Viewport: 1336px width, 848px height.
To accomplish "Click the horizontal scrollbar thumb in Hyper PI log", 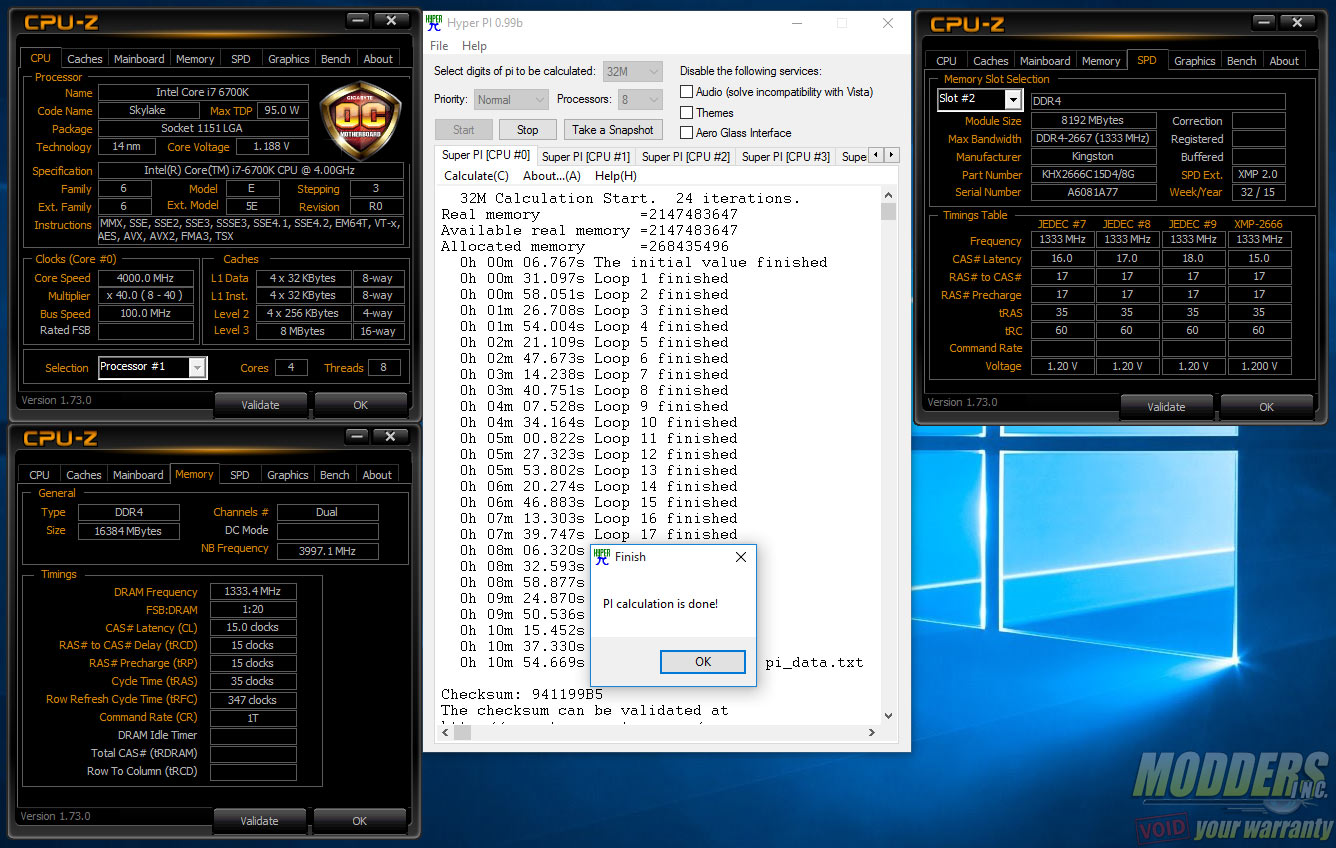I will pos(462,733).
